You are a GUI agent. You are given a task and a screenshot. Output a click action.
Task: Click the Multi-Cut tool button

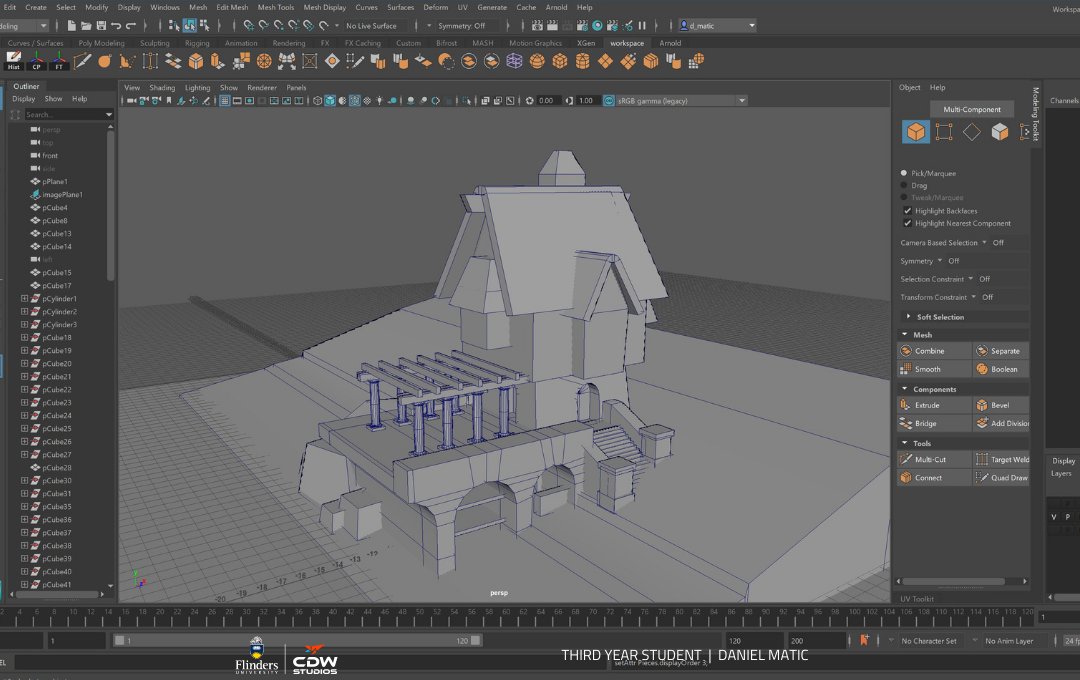pos(935,460)
